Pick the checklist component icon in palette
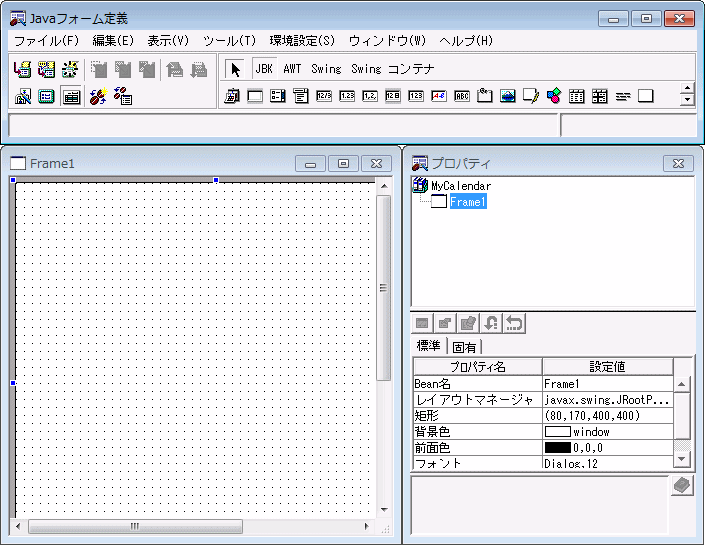 [x=278, y=96]
